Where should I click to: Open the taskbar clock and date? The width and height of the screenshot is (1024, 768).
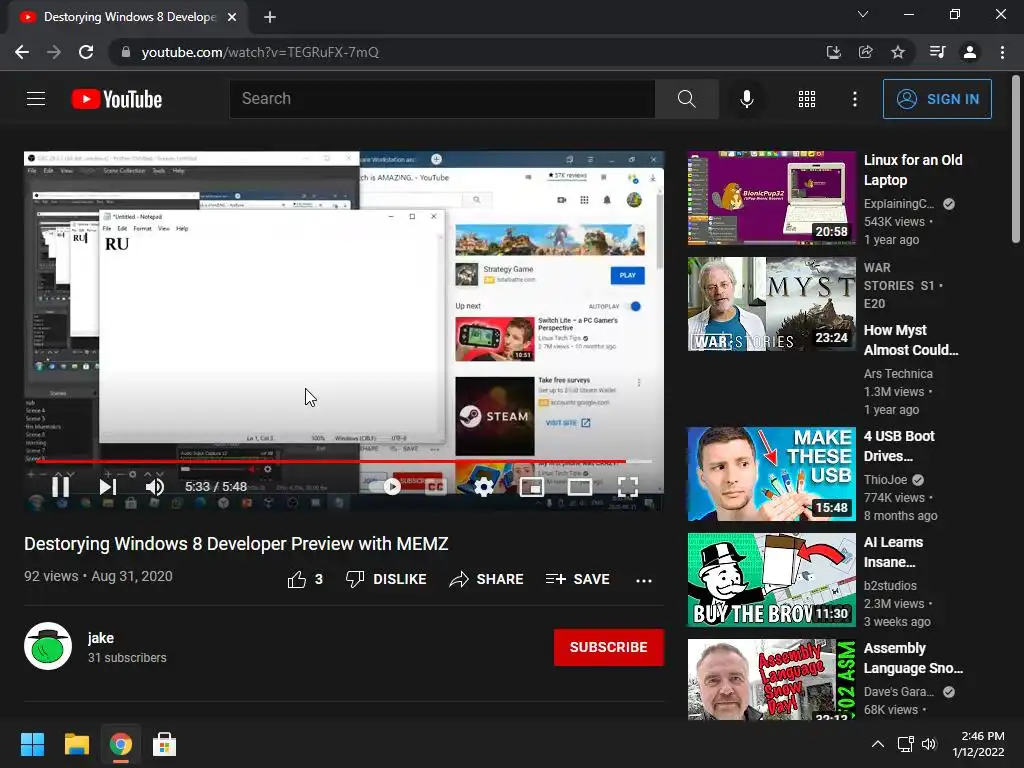pyautogui.click(x=978, y=744)
